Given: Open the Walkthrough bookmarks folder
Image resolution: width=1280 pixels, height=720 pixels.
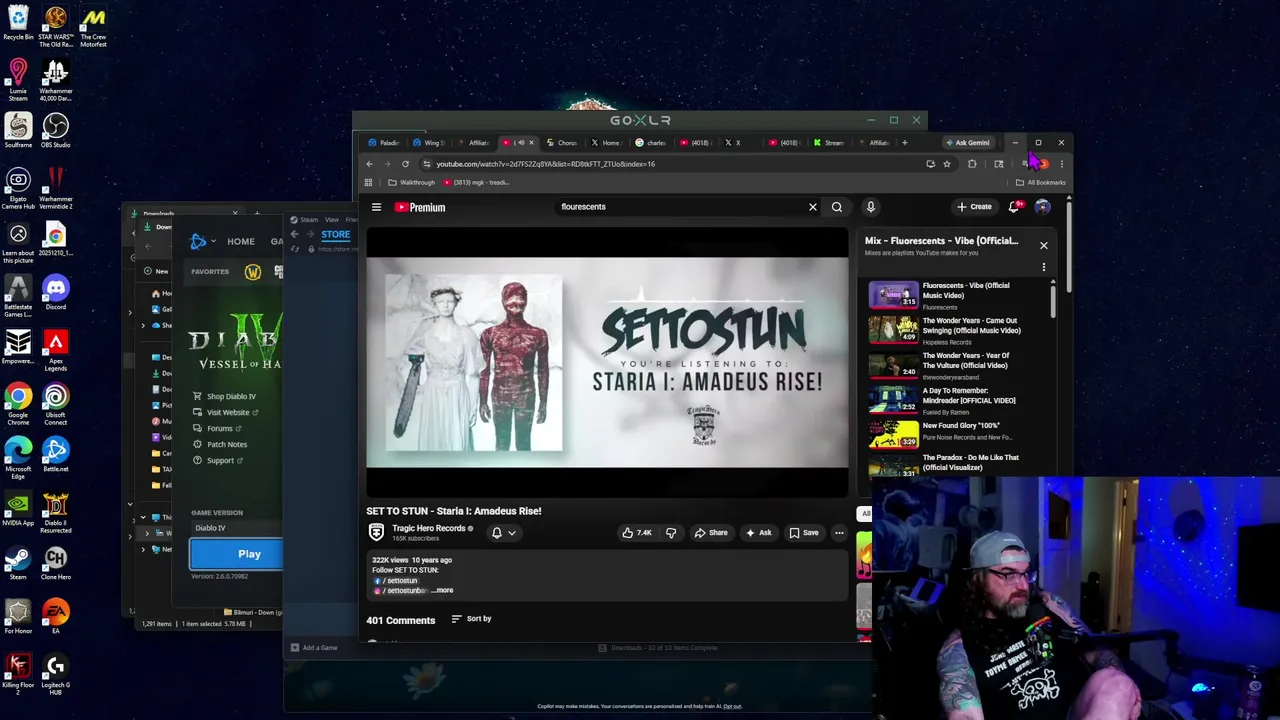Looking at the screenshot, I should point(412,183).
